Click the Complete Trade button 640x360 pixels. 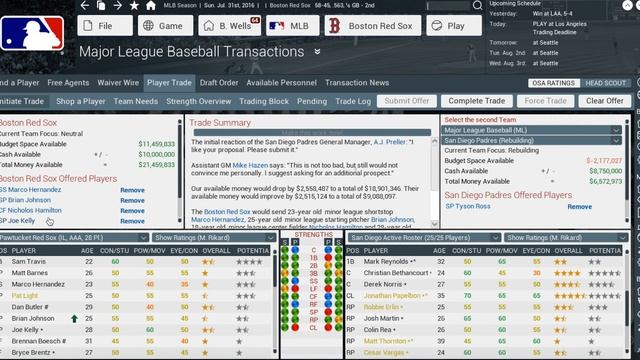477,101
